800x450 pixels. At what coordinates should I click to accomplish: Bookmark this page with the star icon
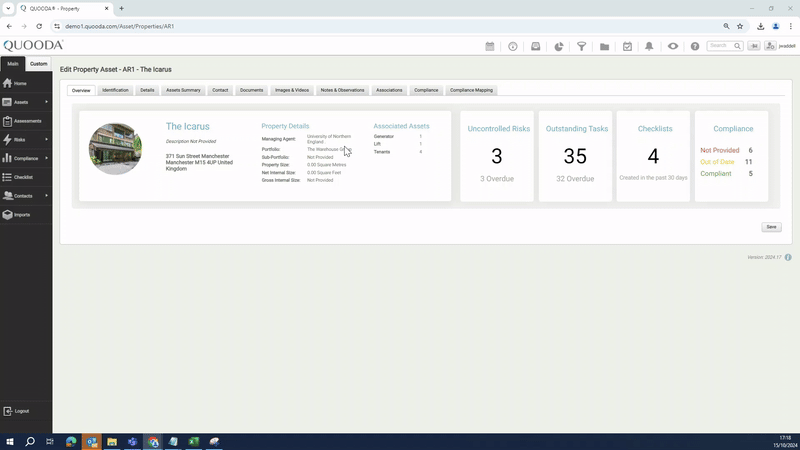pyautogui.click(x=740, y=26)
